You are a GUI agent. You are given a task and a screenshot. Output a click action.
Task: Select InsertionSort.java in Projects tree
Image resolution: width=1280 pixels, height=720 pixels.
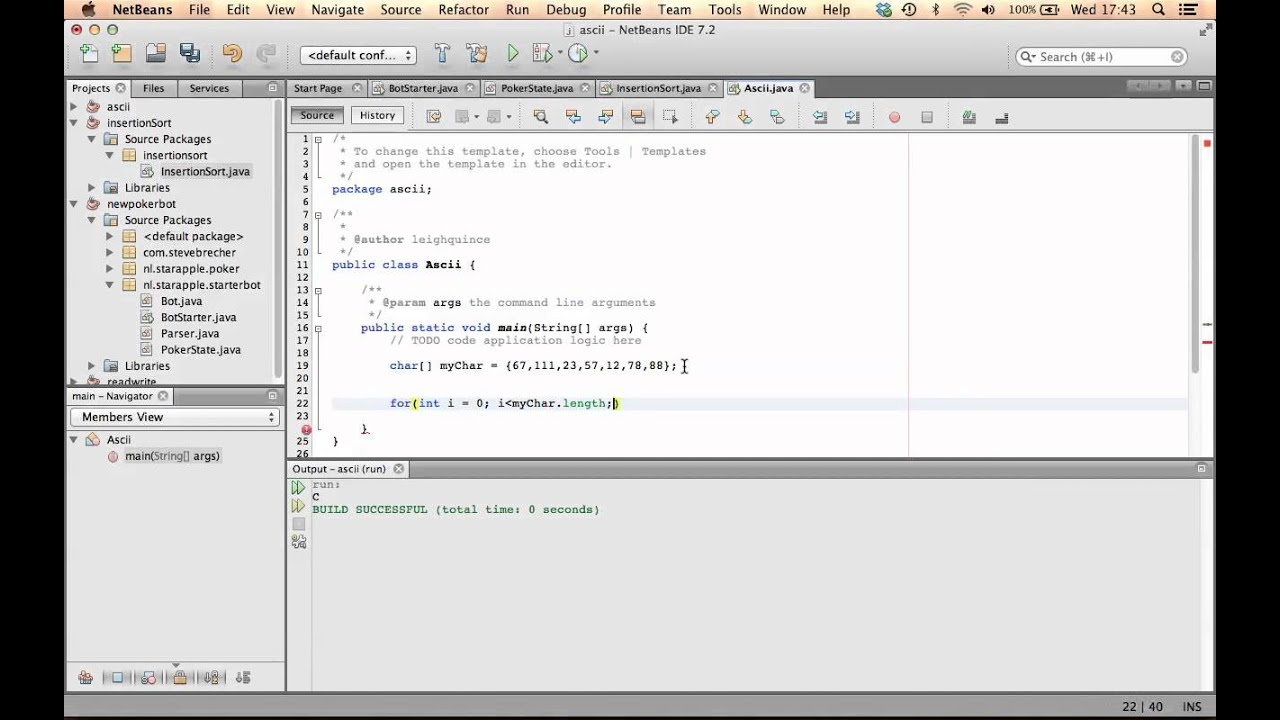(x=205, y=172)
